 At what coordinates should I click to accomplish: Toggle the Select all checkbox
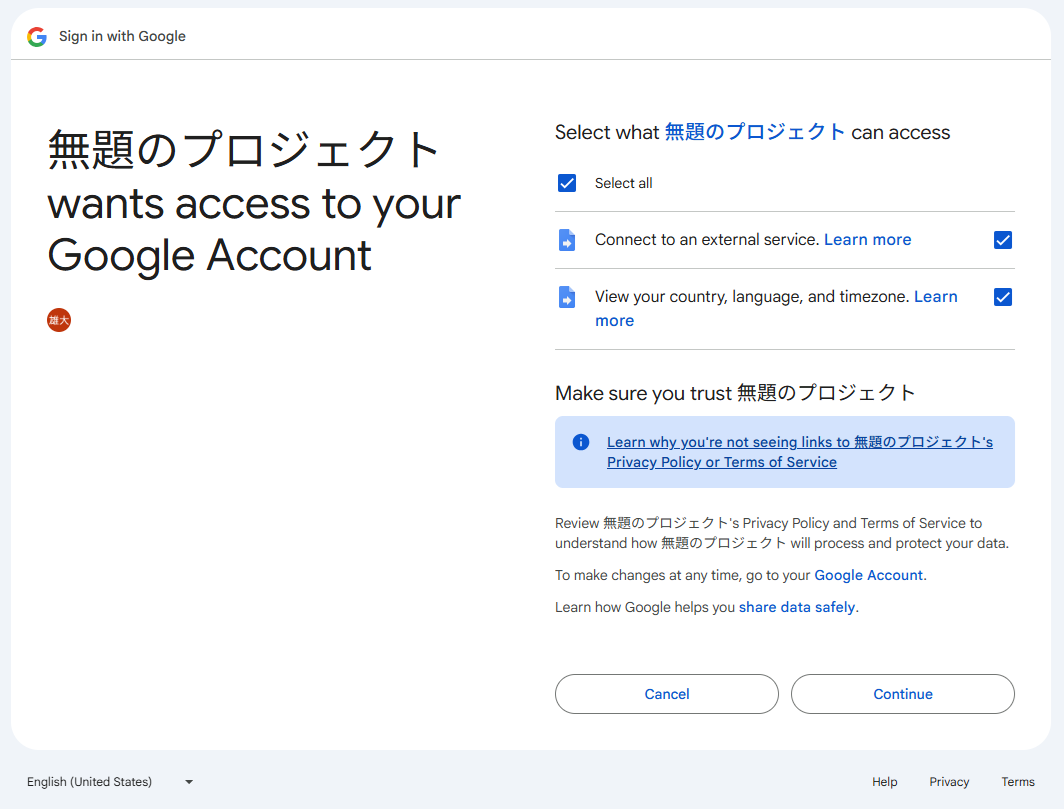point(567,183)
